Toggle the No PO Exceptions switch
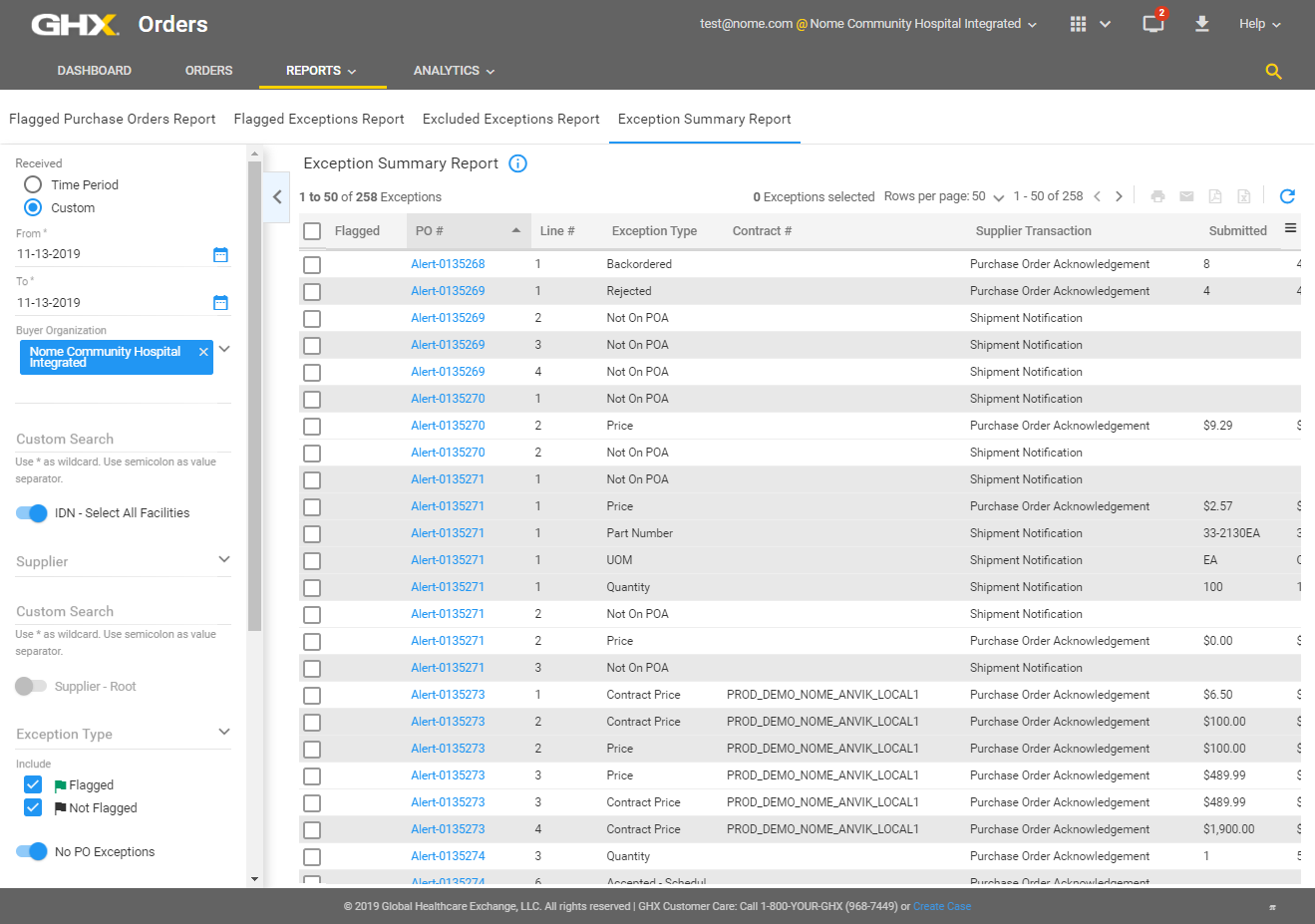 [31, 851]
